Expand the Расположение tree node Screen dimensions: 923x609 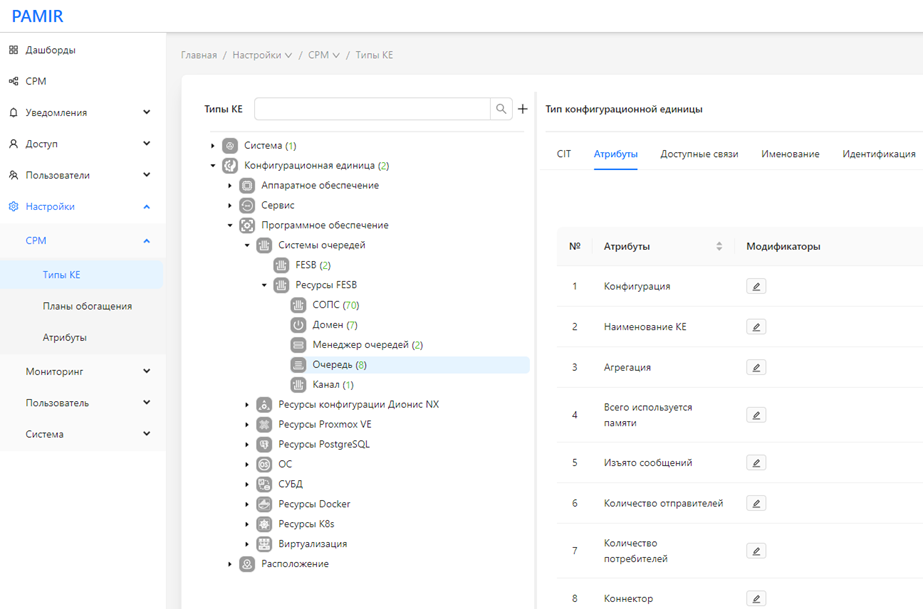230,564
